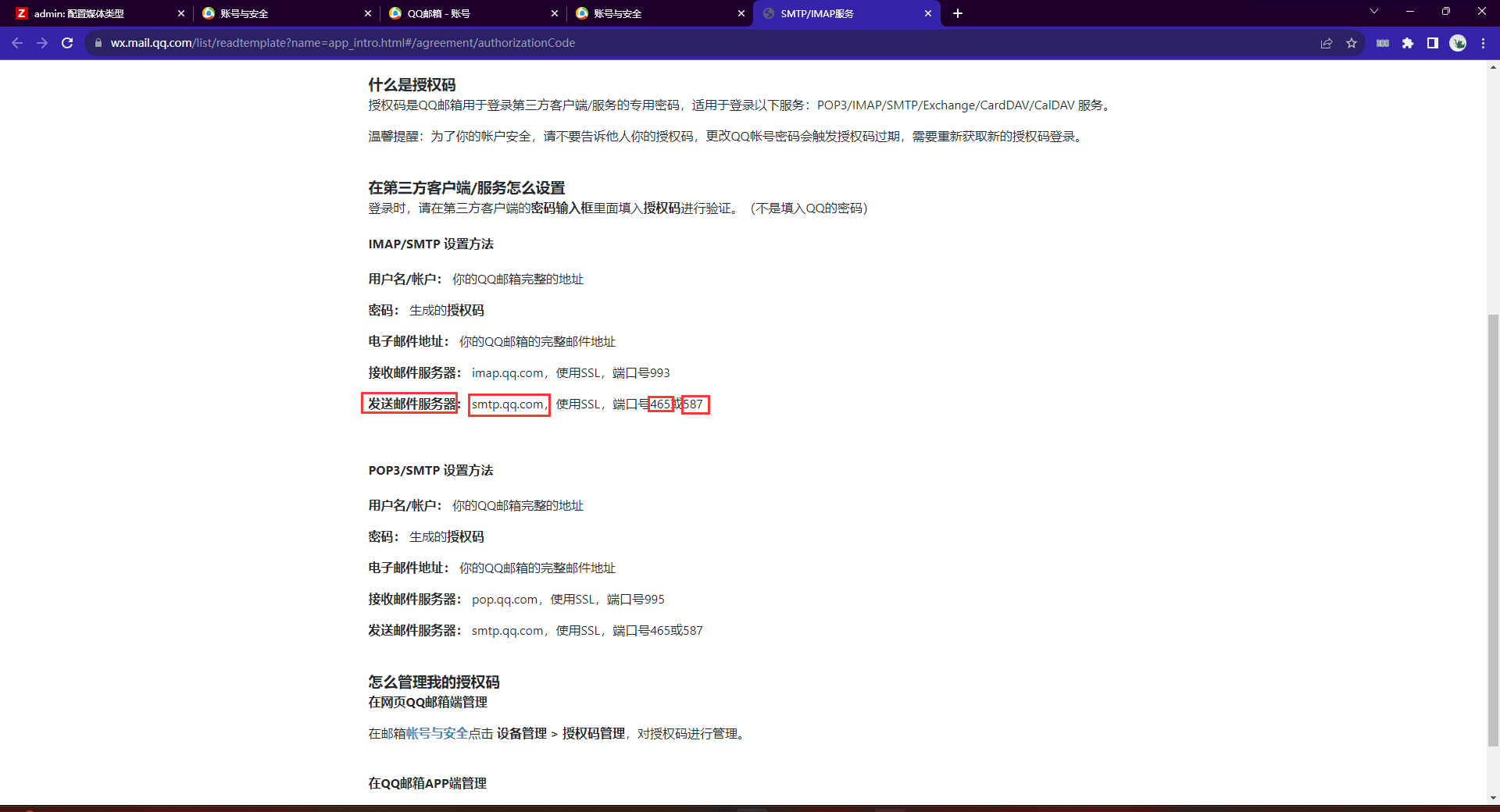Click the POP3/SMTP 设置方法 heading
The height and width of the screenshot is (812, 1500).
[430, 470]
